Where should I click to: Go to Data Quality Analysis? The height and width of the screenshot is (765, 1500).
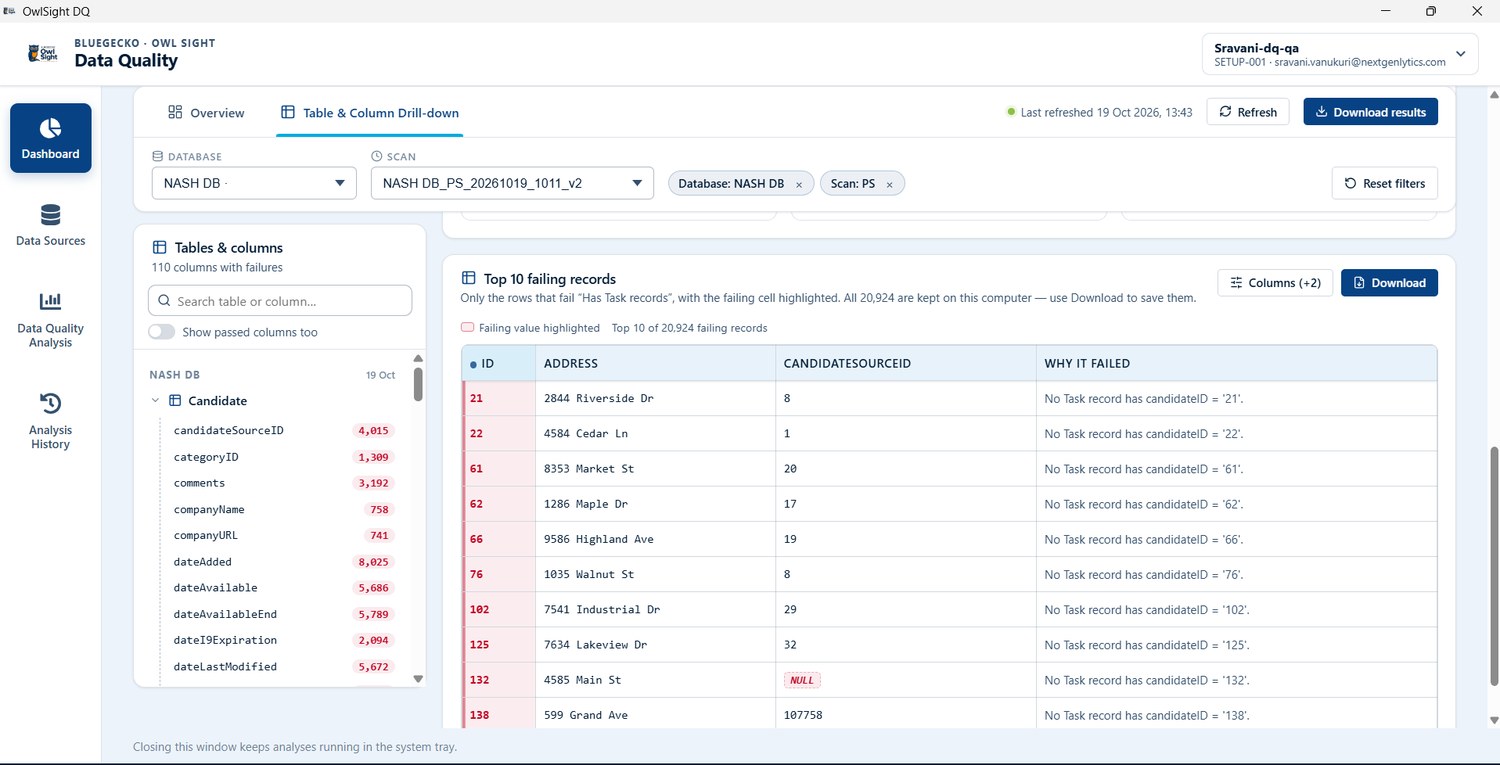coord(50,320)
